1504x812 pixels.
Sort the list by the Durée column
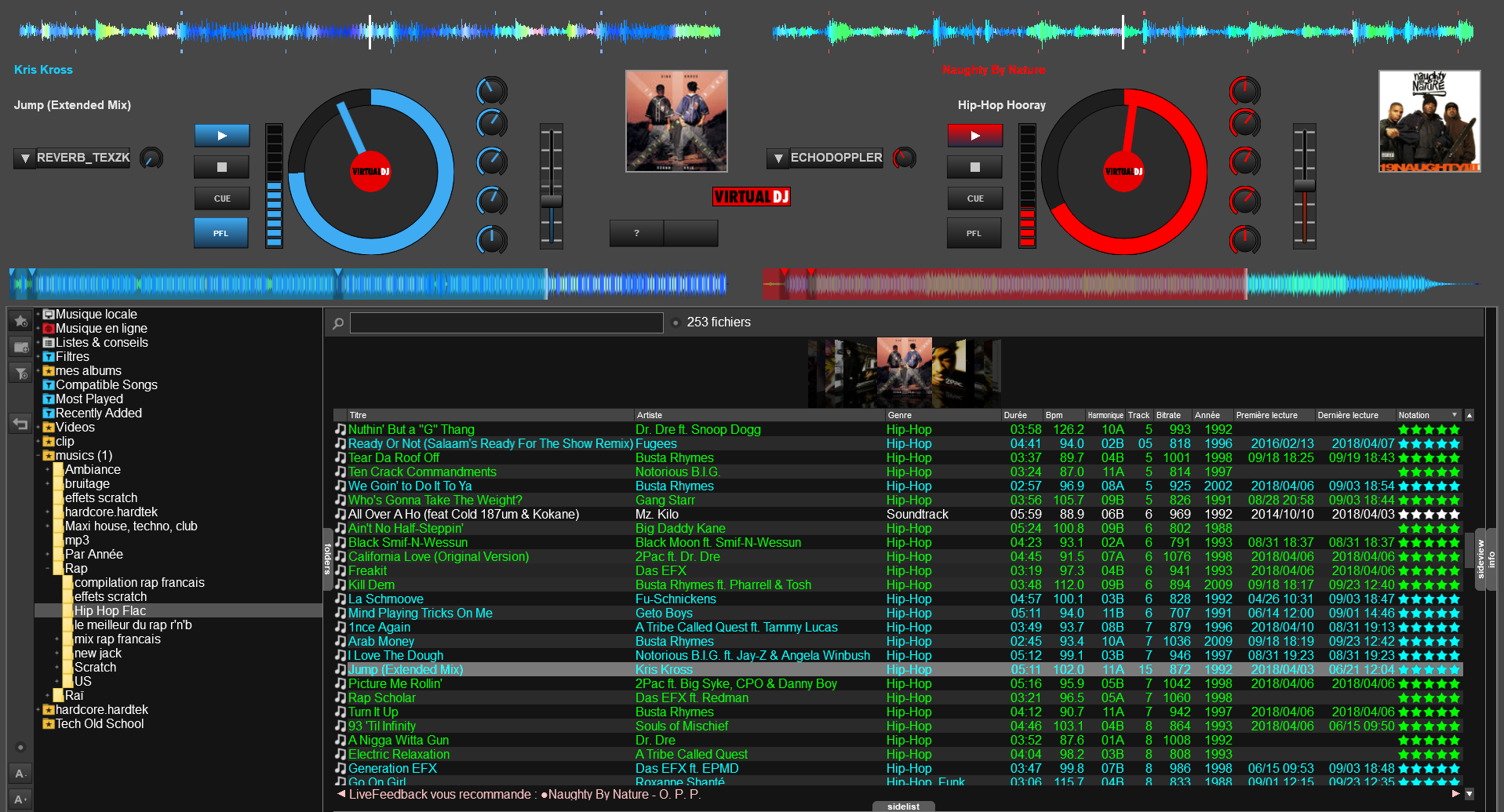tap(1022, 415)
